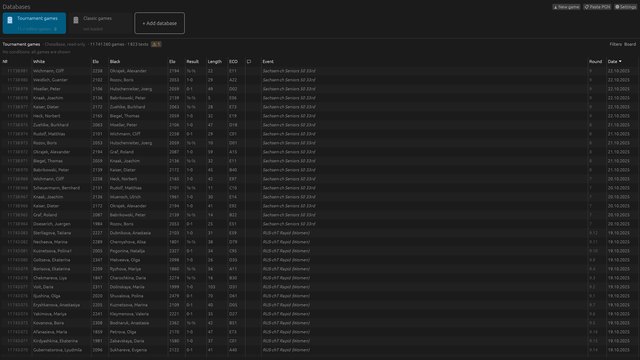Click the Add database button

point(159,23)
